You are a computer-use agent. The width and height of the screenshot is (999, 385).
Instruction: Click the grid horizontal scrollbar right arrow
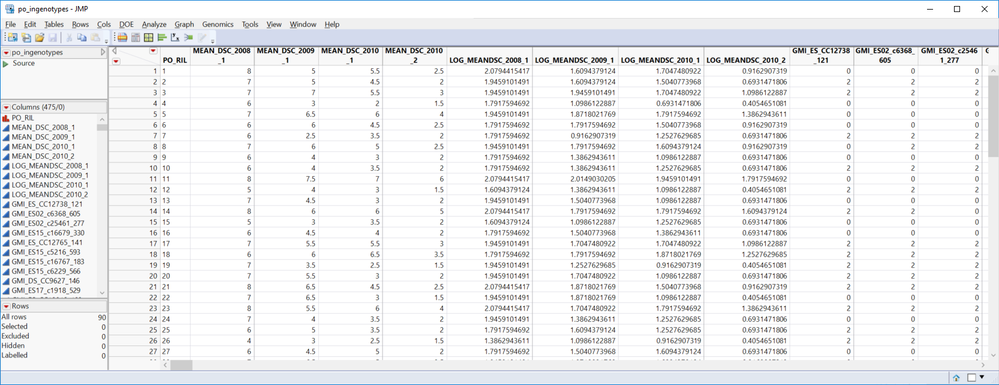tap(984, 365)
